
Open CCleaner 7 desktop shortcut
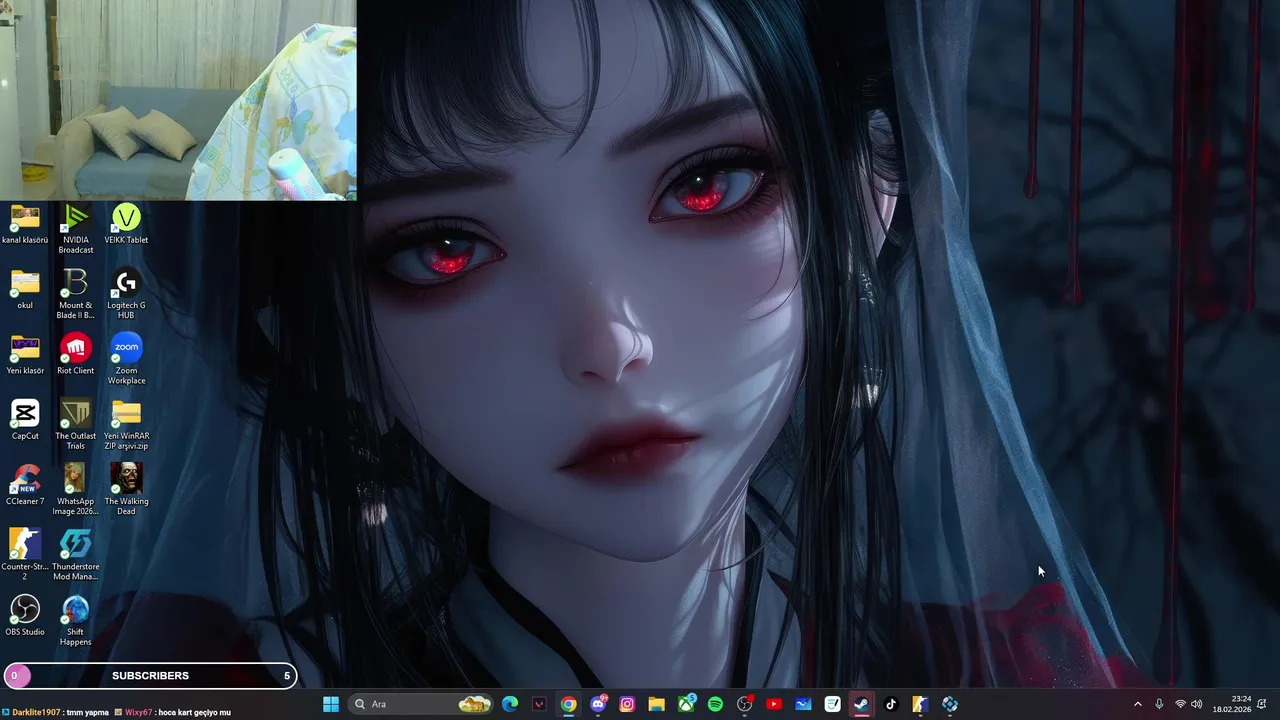(25, 485)
